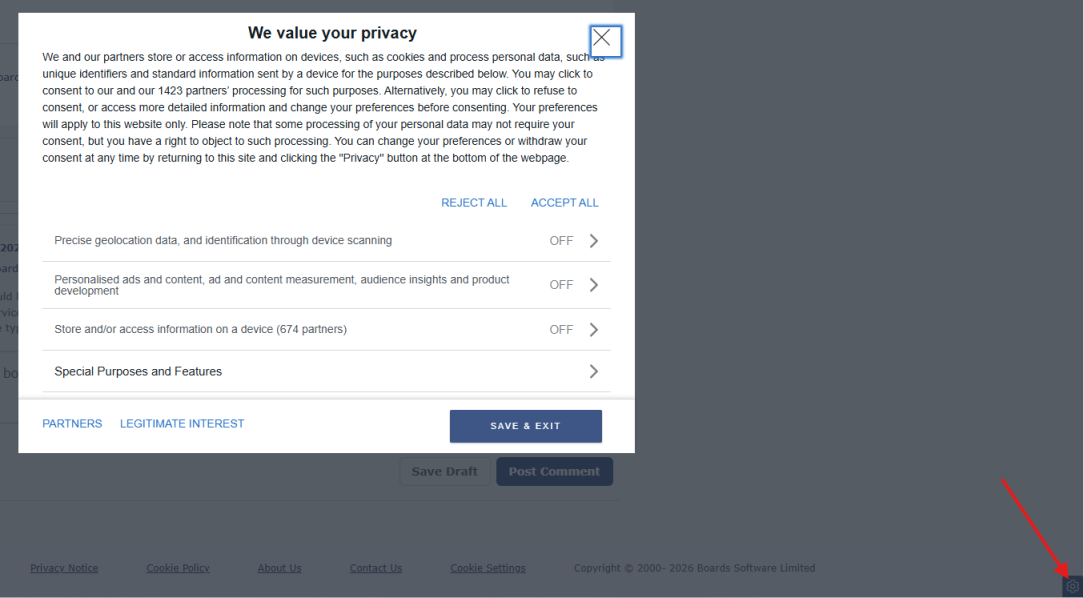Open Cookie Policy footer link
Image resolution: width=1084 pixels, height=598 pixels.
point(178,568)
